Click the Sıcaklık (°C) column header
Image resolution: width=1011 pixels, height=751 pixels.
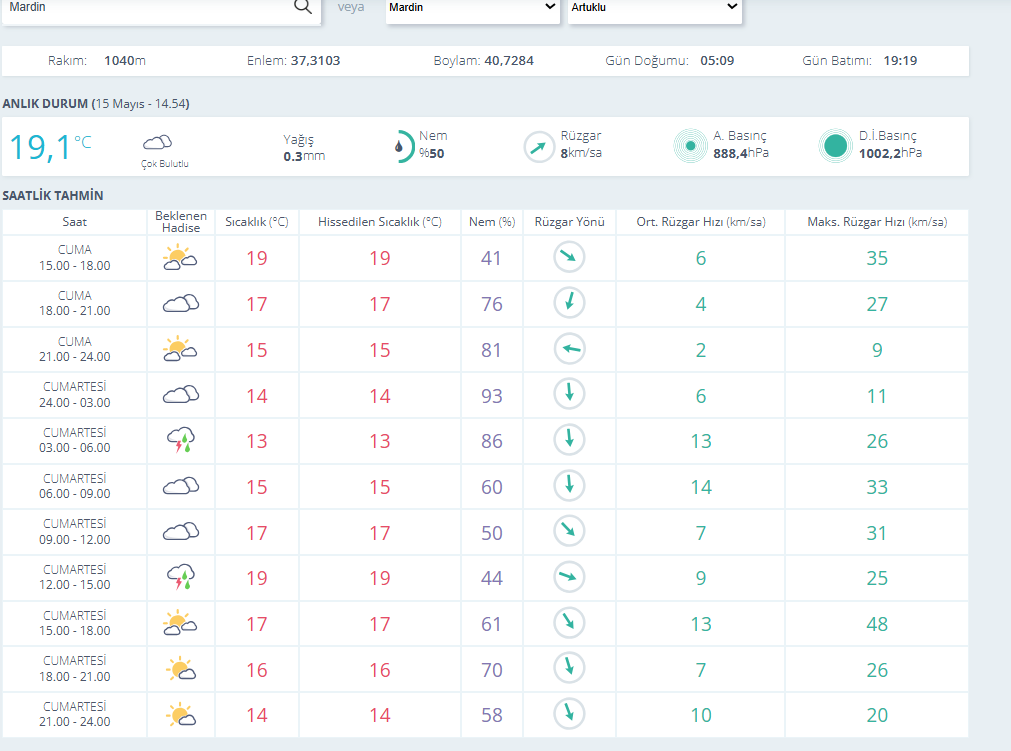tap(257, 222)
